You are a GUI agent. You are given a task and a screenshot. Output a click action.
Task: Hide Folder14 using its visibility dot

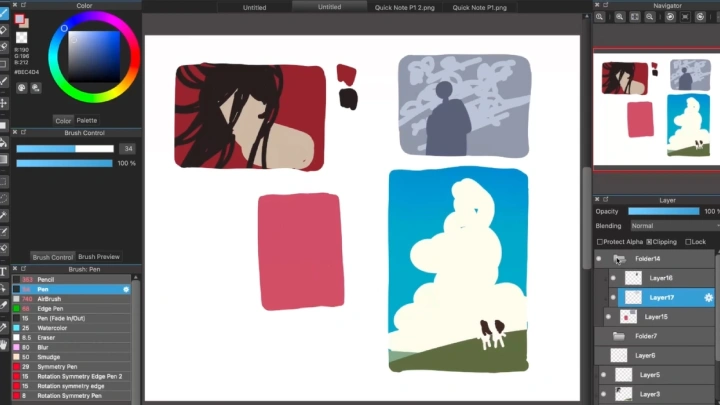tap(598, 259)
